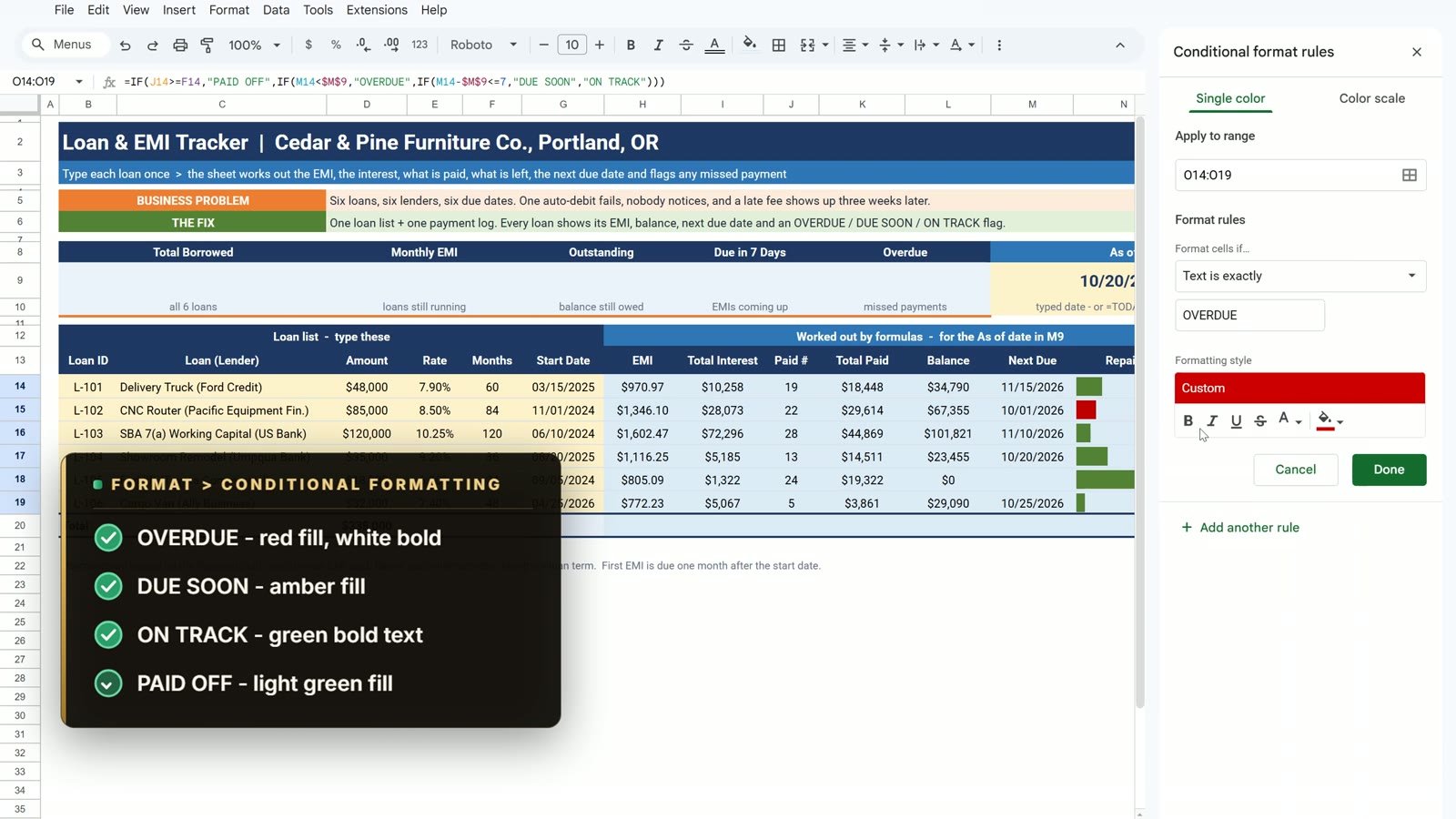Screen dimensions: 1456x819
Task: Click the select data range grid icon
Action: click(x=1409, y=175)
